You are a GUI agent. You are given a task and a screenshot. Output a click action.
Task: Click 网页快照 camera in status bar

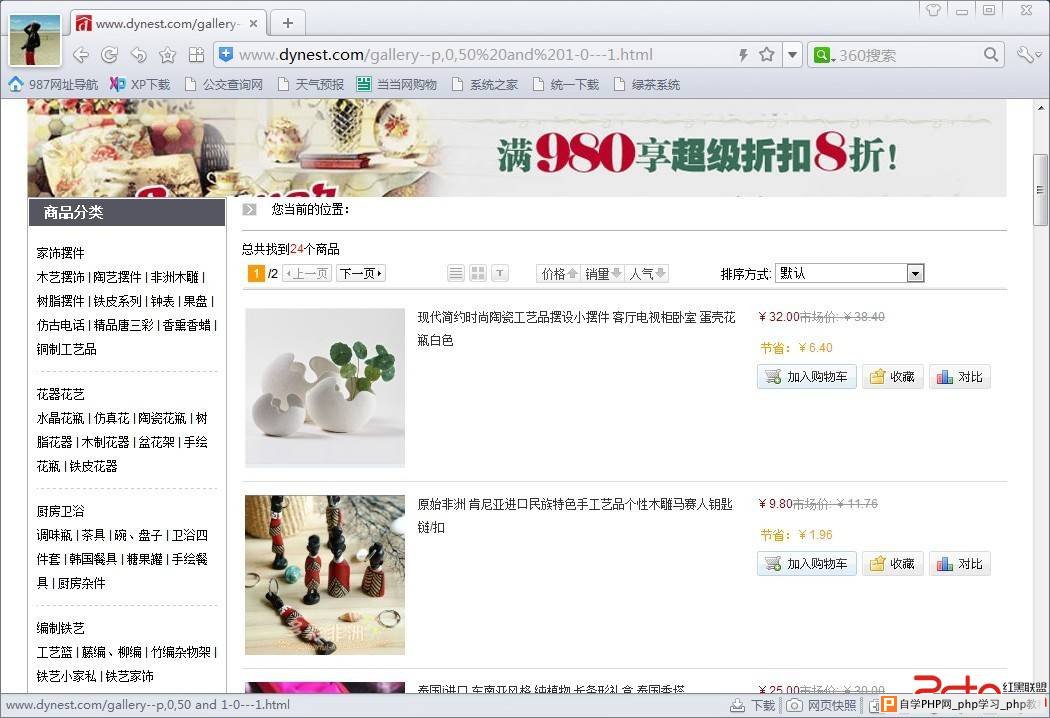point(821,705)
